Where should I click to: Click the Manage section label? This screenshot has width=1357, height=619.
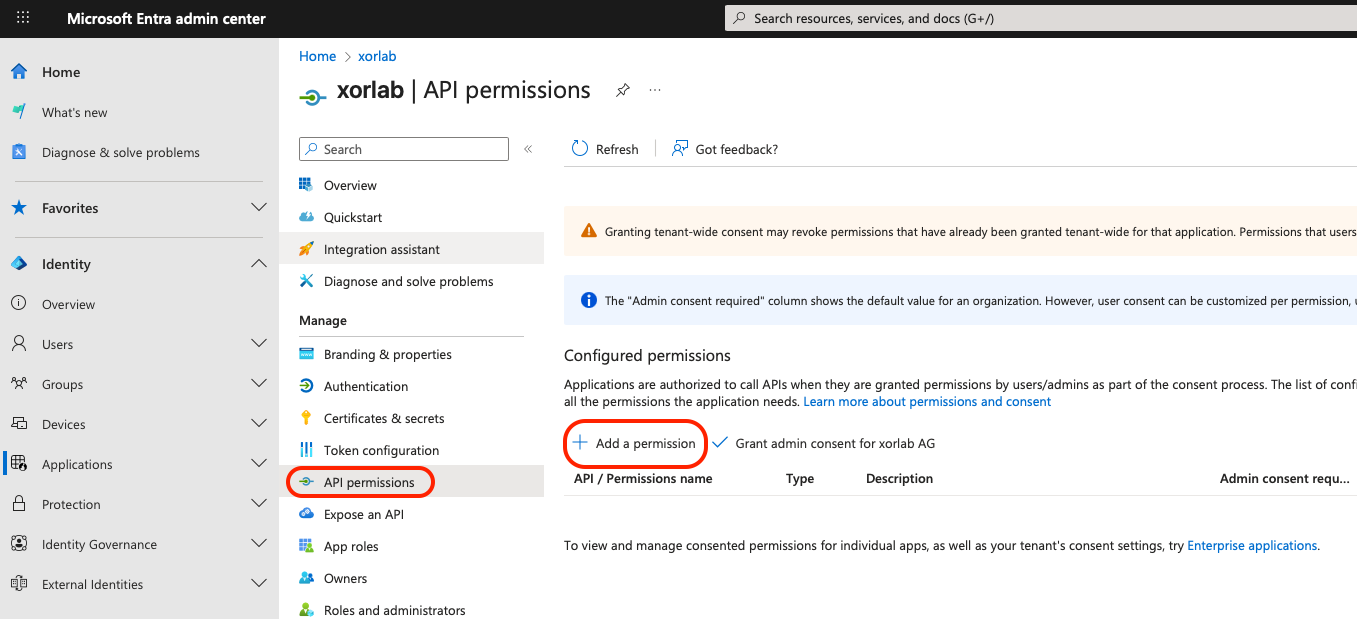coord(323,320)
